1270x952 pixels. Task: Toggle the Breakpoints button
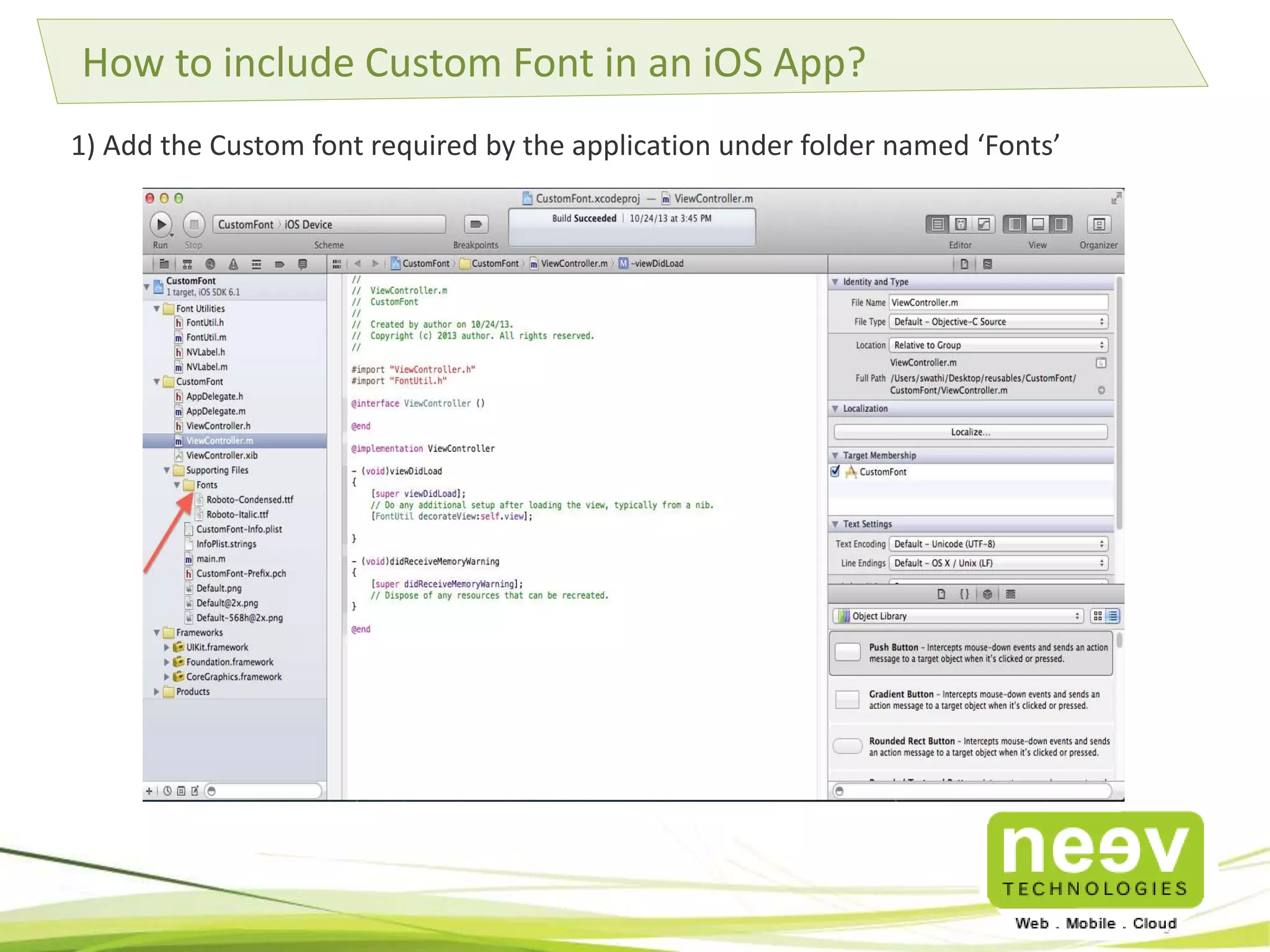[476, 224]
